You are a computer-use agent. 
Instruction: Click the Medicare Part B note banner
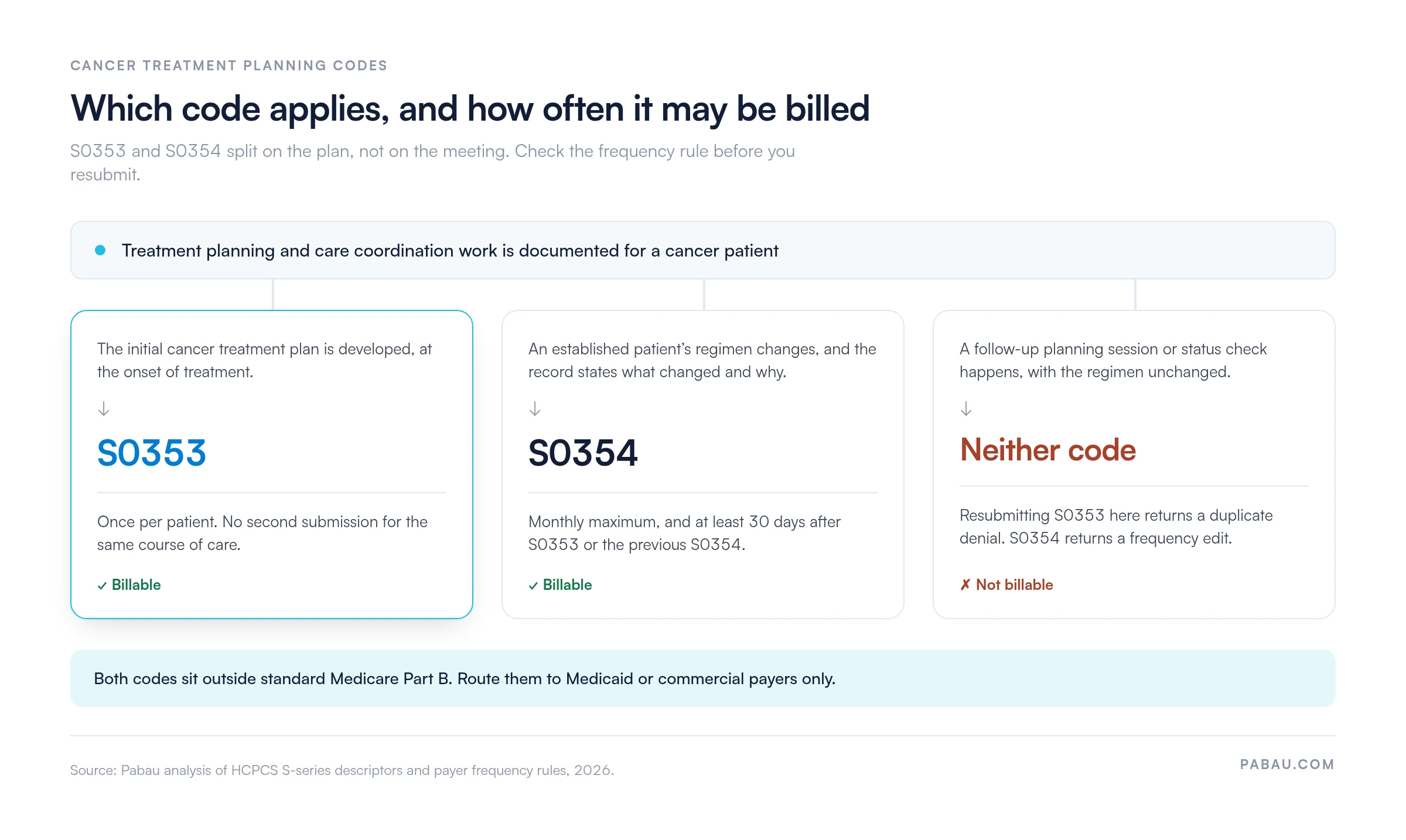click(703, 678)
